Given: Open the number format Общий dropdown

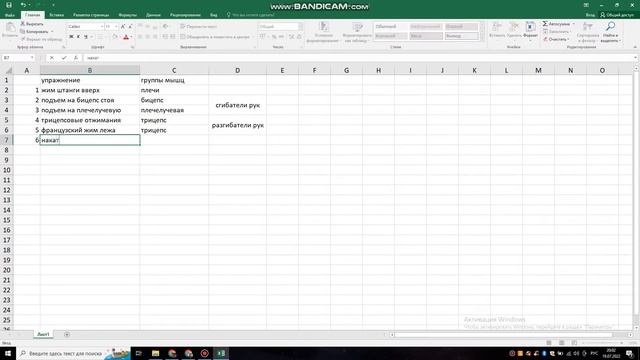Looking at the screenshot, I should pyautogui.click(x=300, y=27).
